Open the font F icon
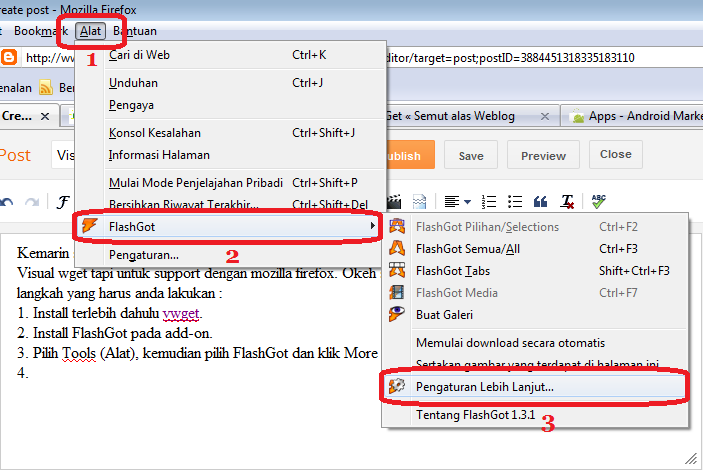The width and height of the screenshot is (703, 470). tap(62, 202)
